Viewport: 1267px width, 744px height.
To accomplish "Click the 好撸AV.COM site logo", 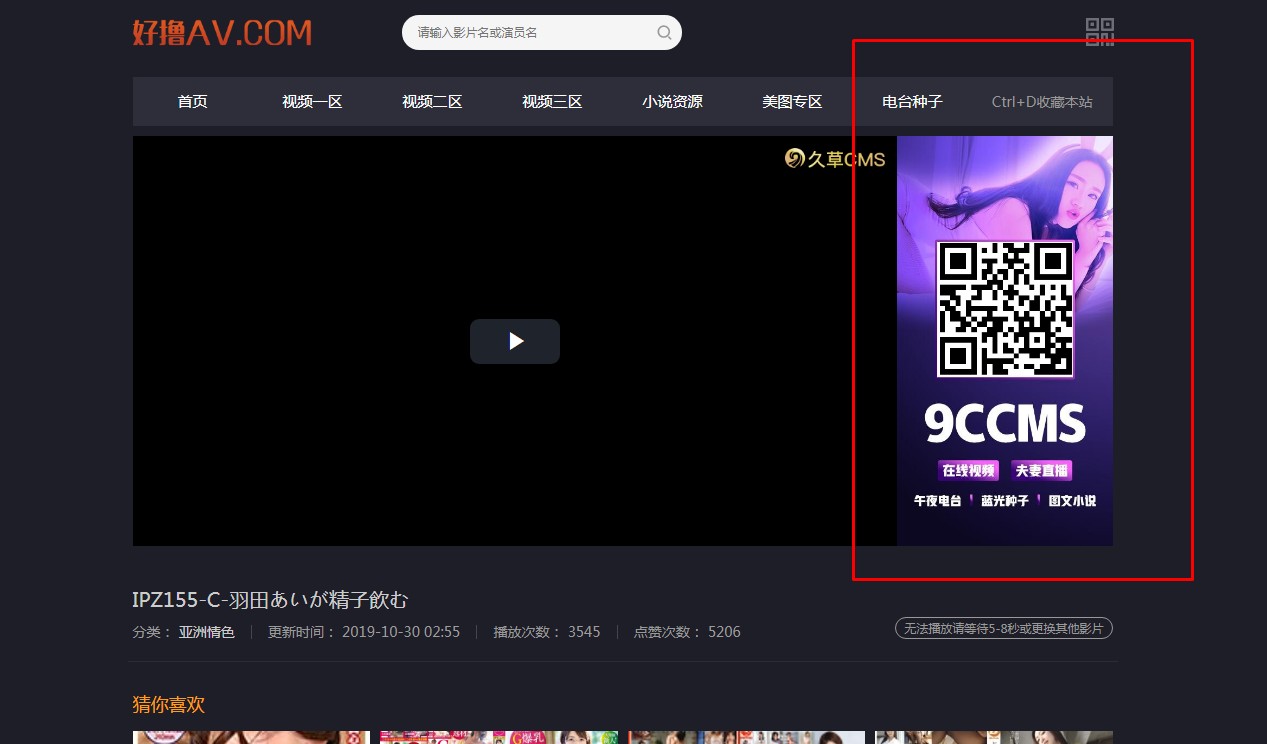I will pos(221,32).
